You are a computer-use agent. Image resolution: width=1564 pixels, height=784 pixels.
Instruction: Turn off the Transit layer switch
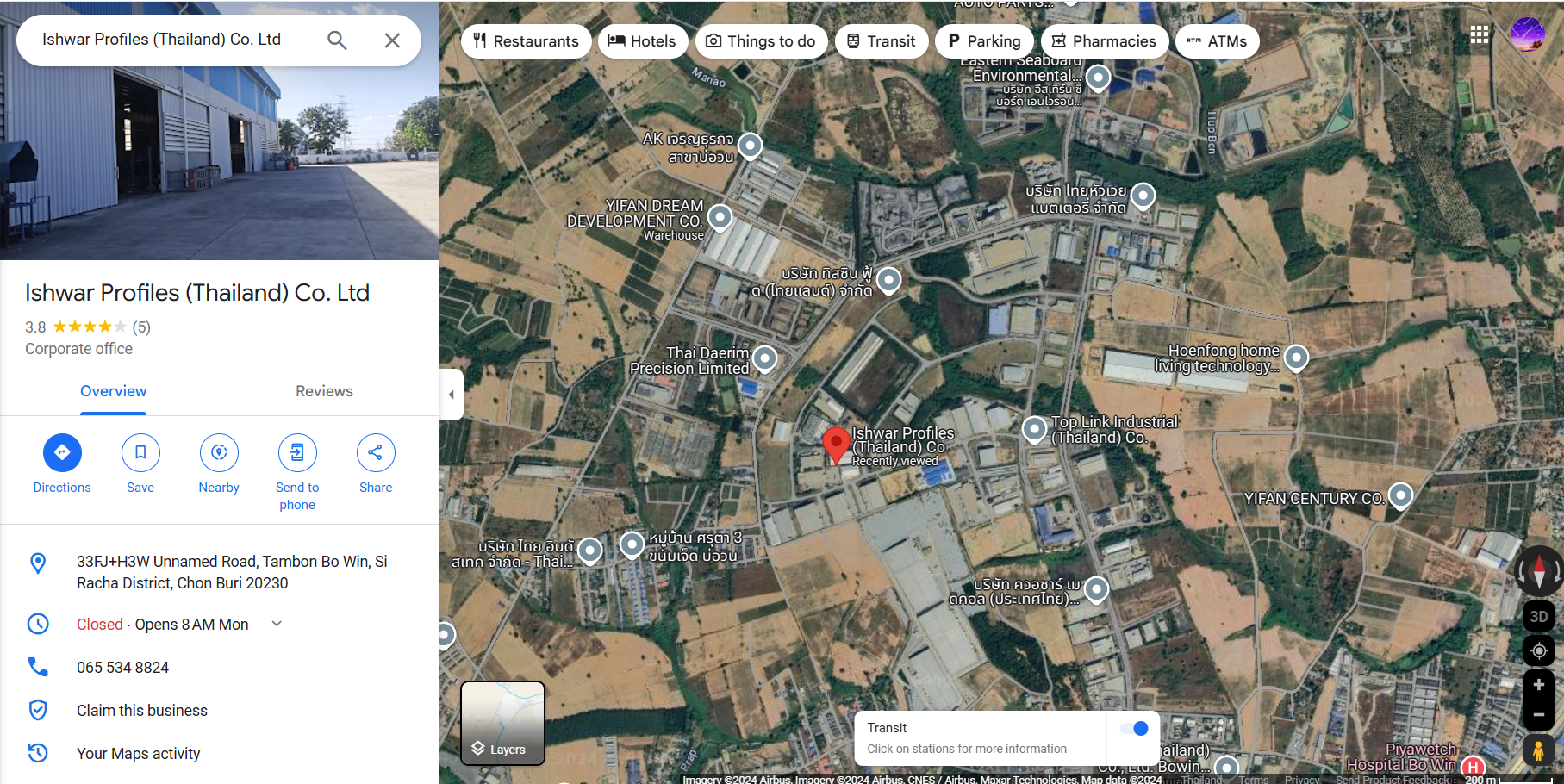[x=1135, y=729]
